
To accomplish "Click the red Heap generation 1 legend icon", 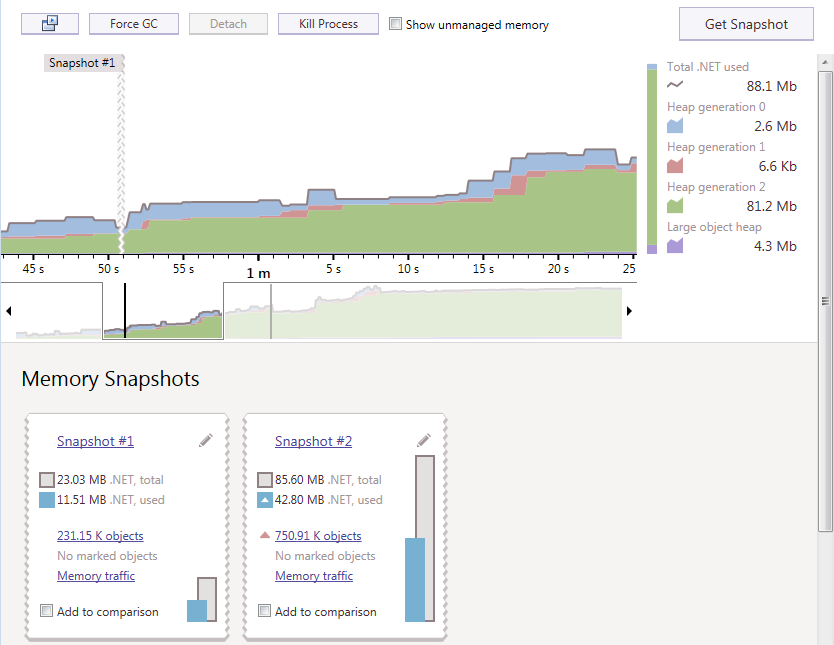I will [673, 165].
